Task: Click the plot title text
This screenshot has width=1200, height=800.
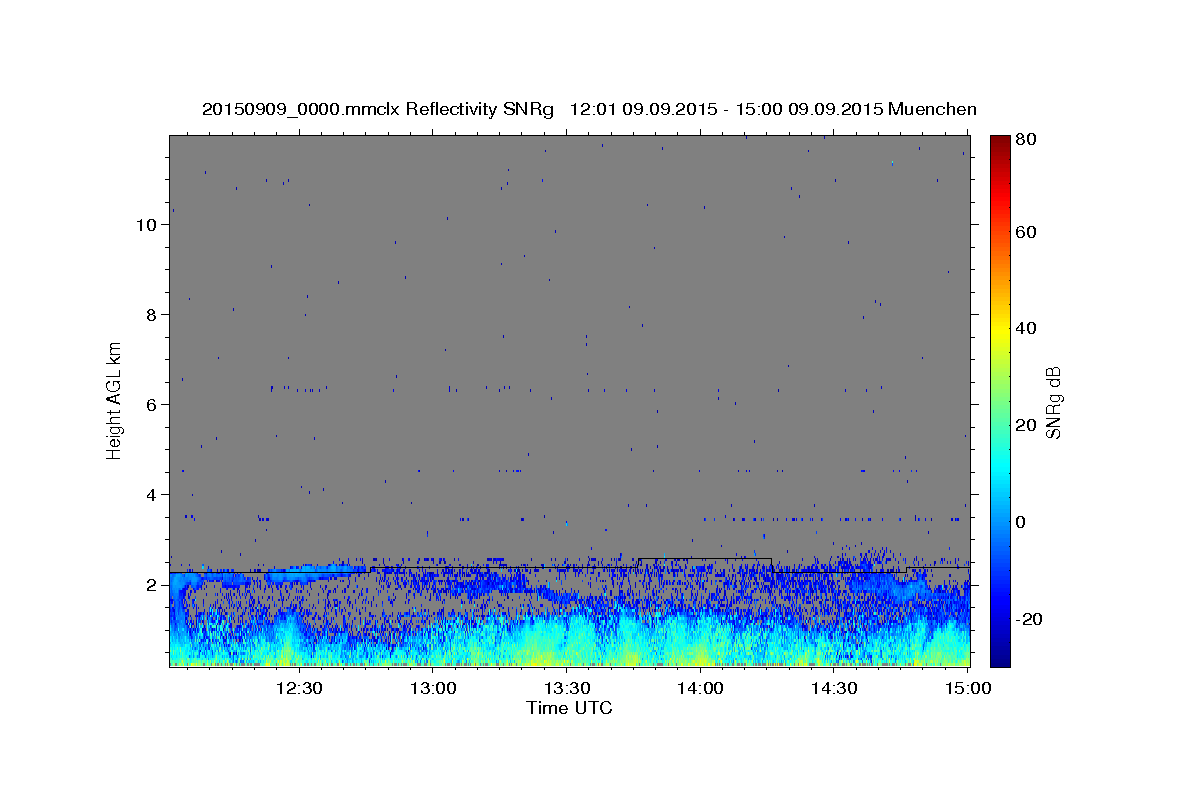Action: pos(589,109)
